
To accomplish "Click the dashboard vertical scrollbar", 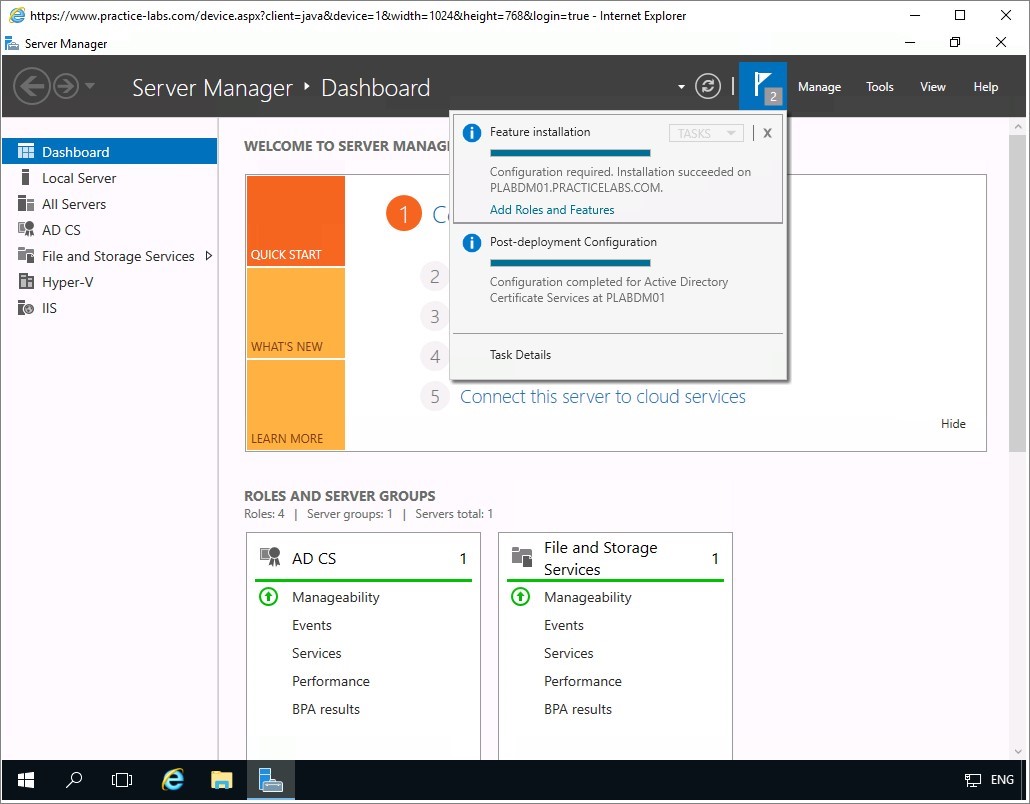I will pos(1018,293).
